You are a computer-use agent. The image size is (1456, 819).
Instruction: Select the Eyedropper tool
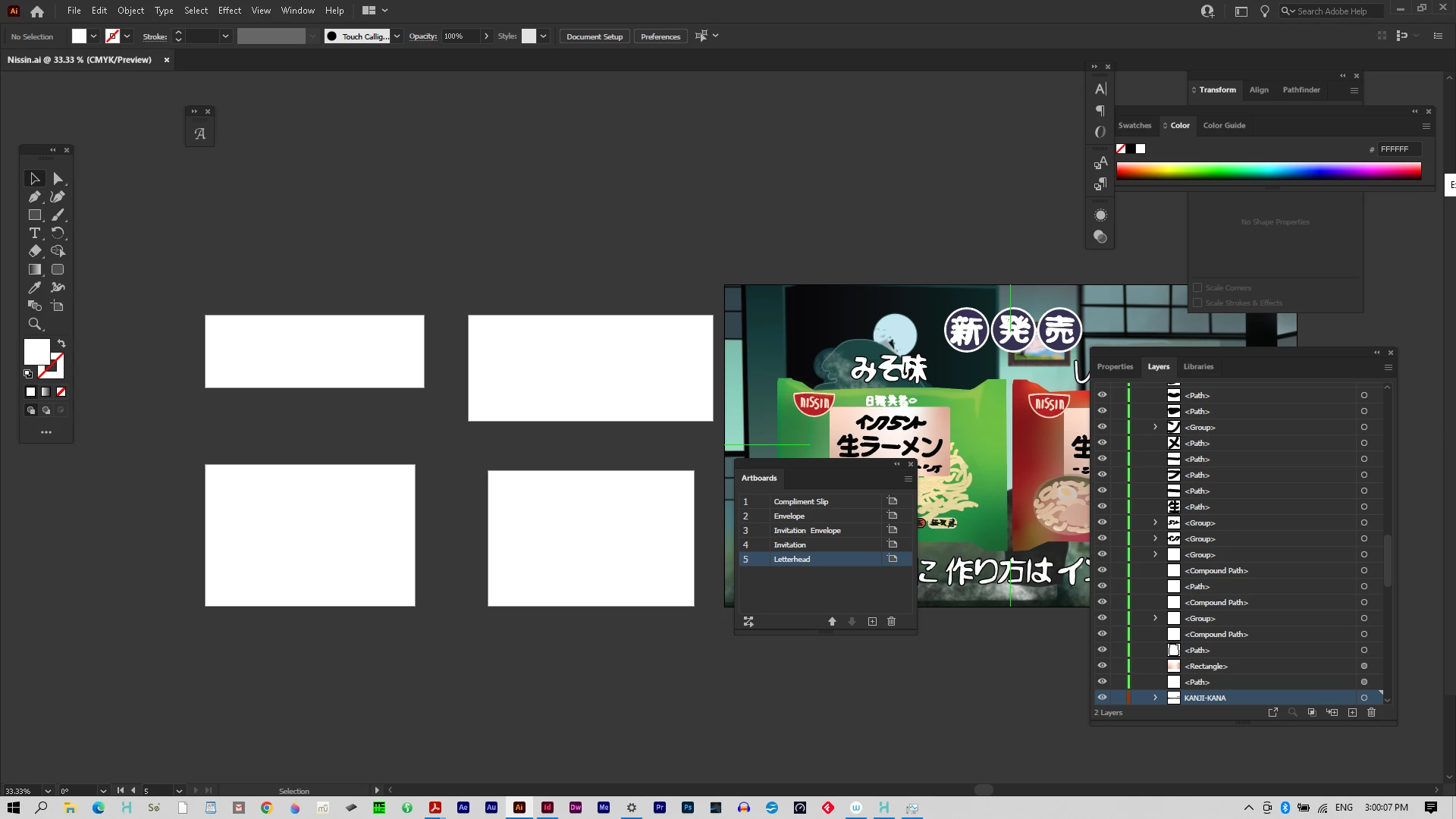coord(34,287)
